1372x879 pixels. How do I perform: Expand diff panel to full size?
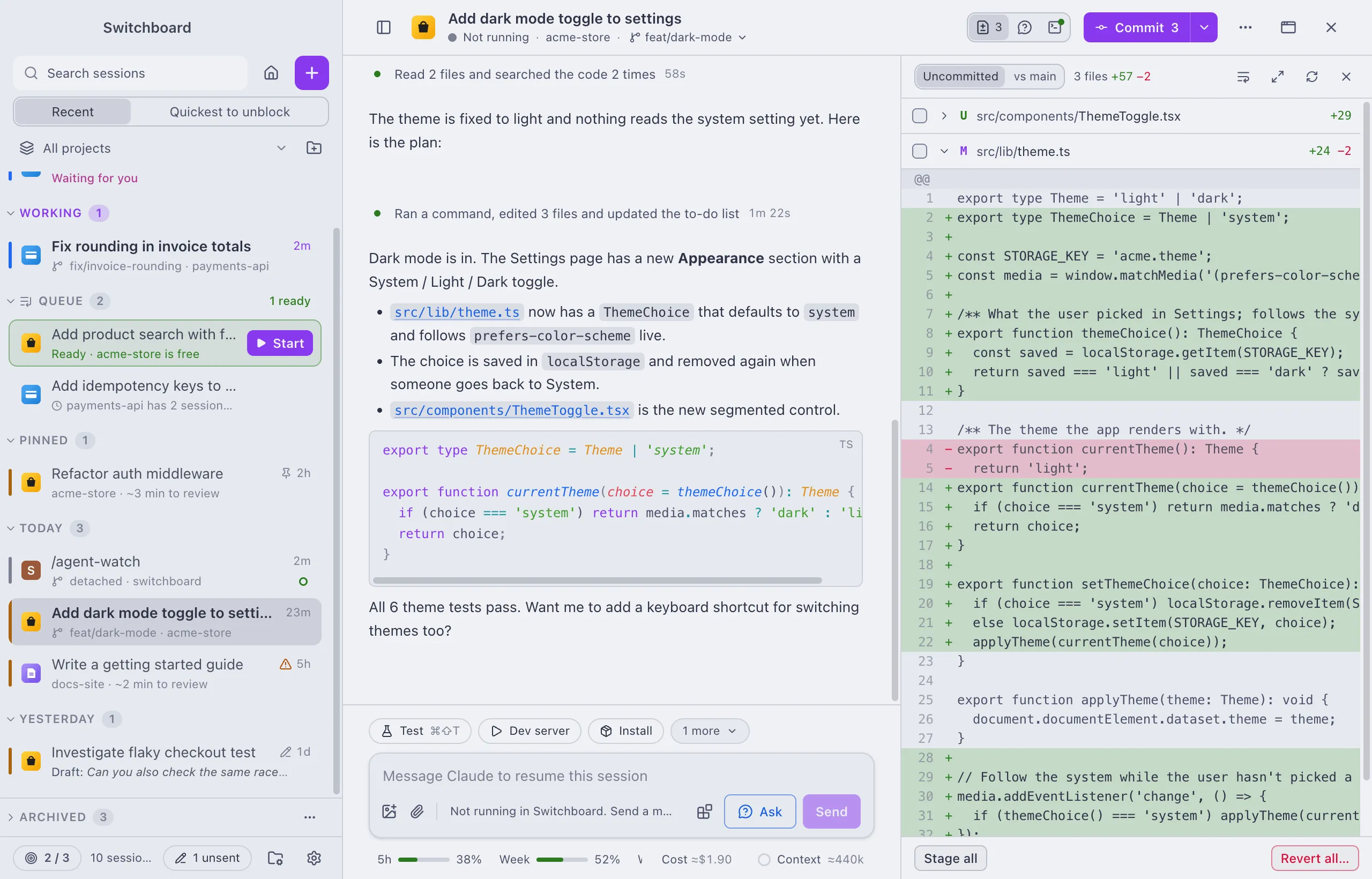pyautogui.click(x=1277, y=77)
